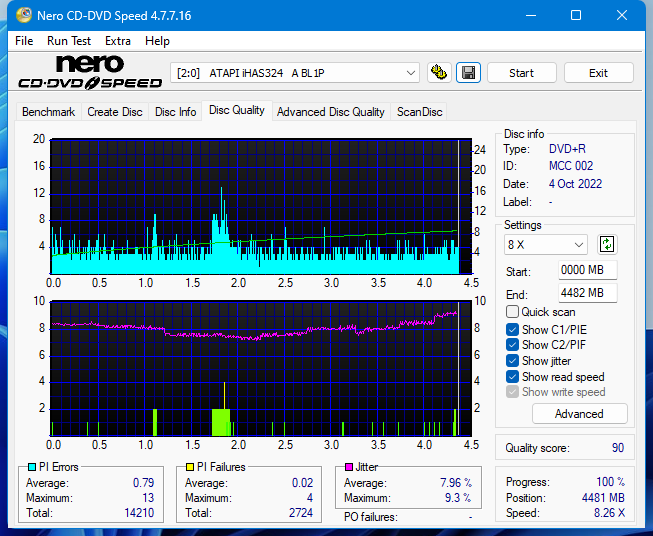Click the Exit button
Viewport: 653px width, 536px height.
(x=598, y=73)
